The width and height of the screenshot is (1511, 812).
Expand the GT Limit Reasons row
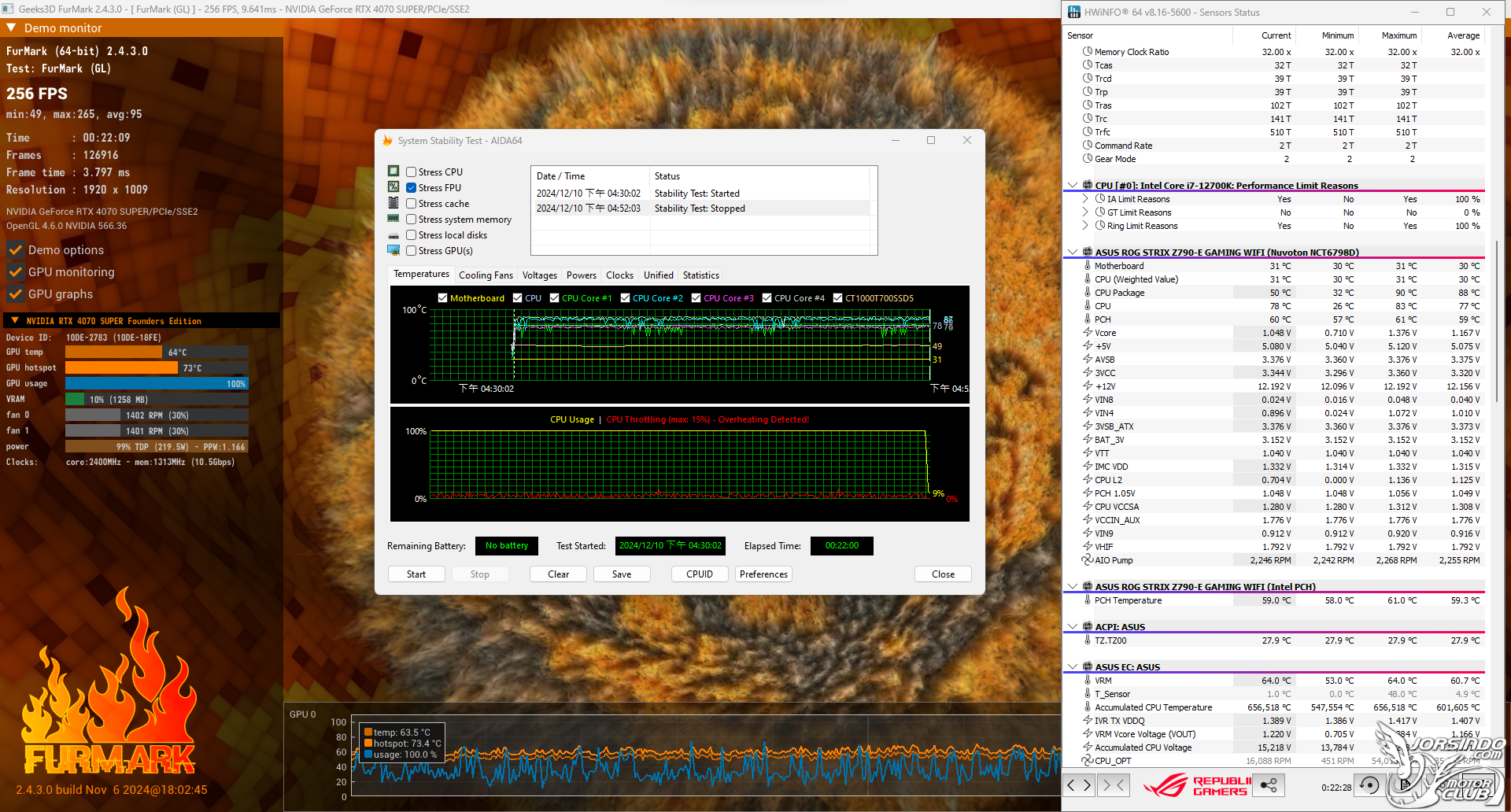1085,212
